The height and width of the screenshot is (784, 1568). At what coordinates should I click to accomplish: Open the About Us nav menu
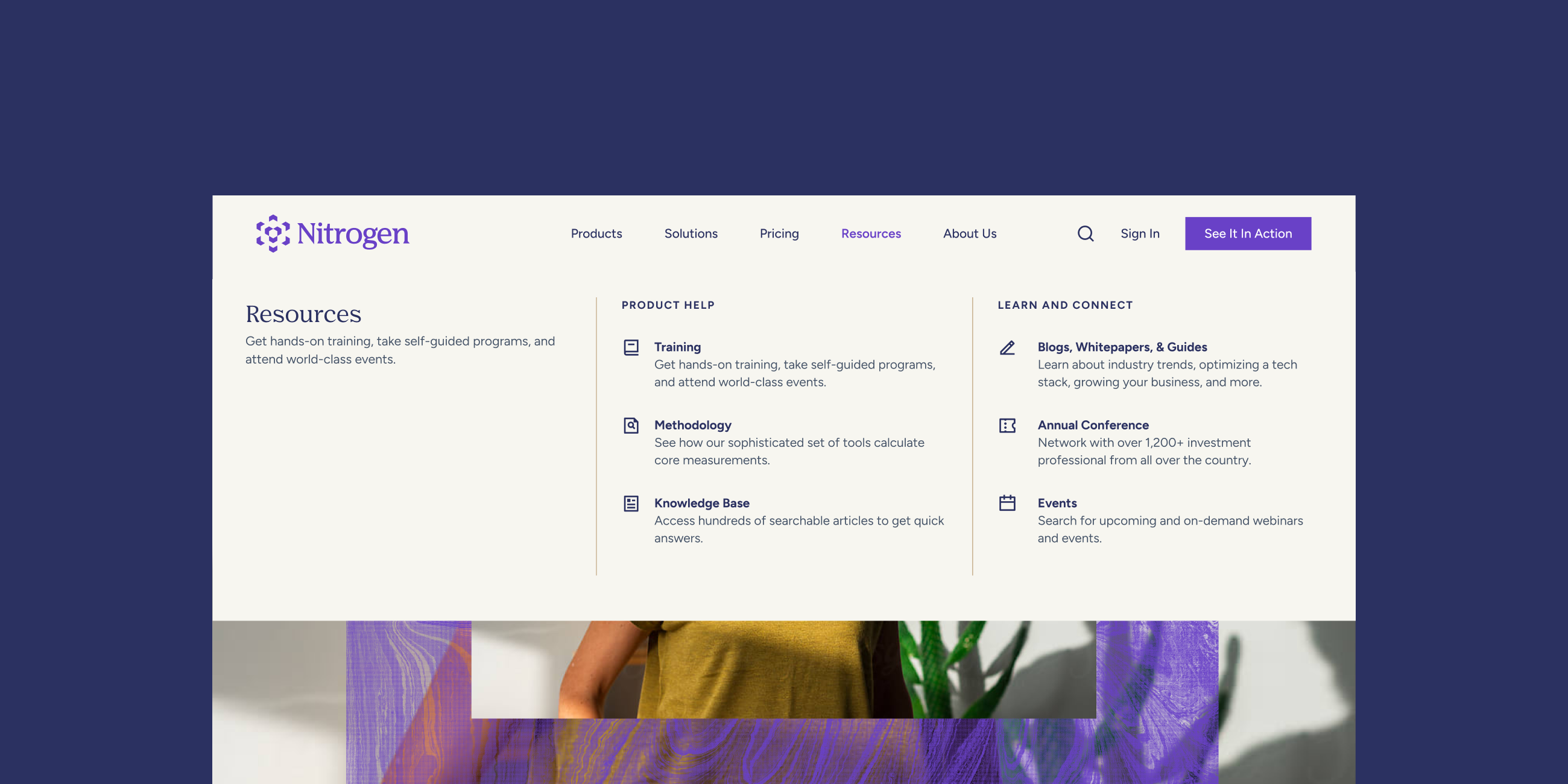[969, 233]
